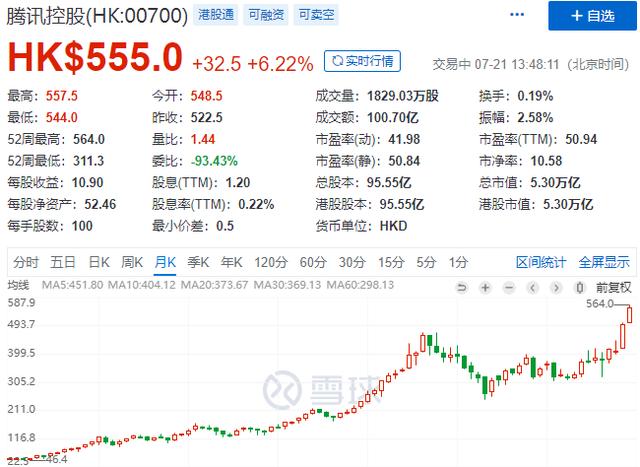Screen dimensions: 640x467
Task: Switch to the 五日 chart tab
Action: tap(62, 262)
